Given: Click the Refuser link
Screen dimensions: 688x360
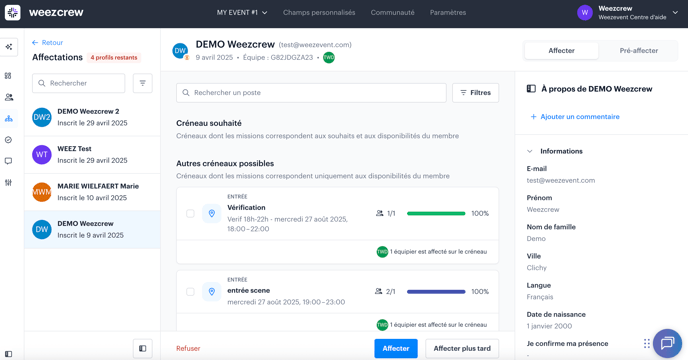Looking at the screenshot, I should click(188, 348).
